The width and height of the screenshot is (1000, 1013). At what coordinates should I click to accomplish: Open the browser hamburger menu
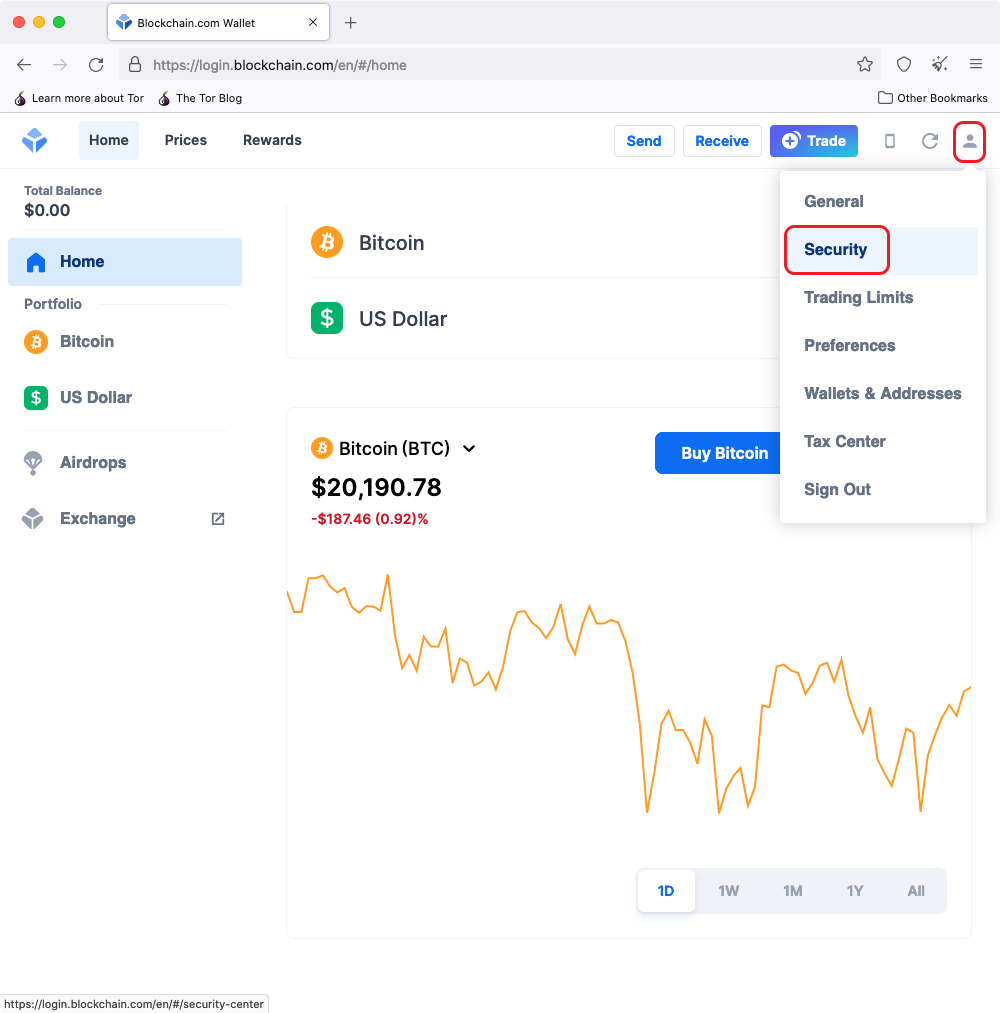(x=976, y=64)
